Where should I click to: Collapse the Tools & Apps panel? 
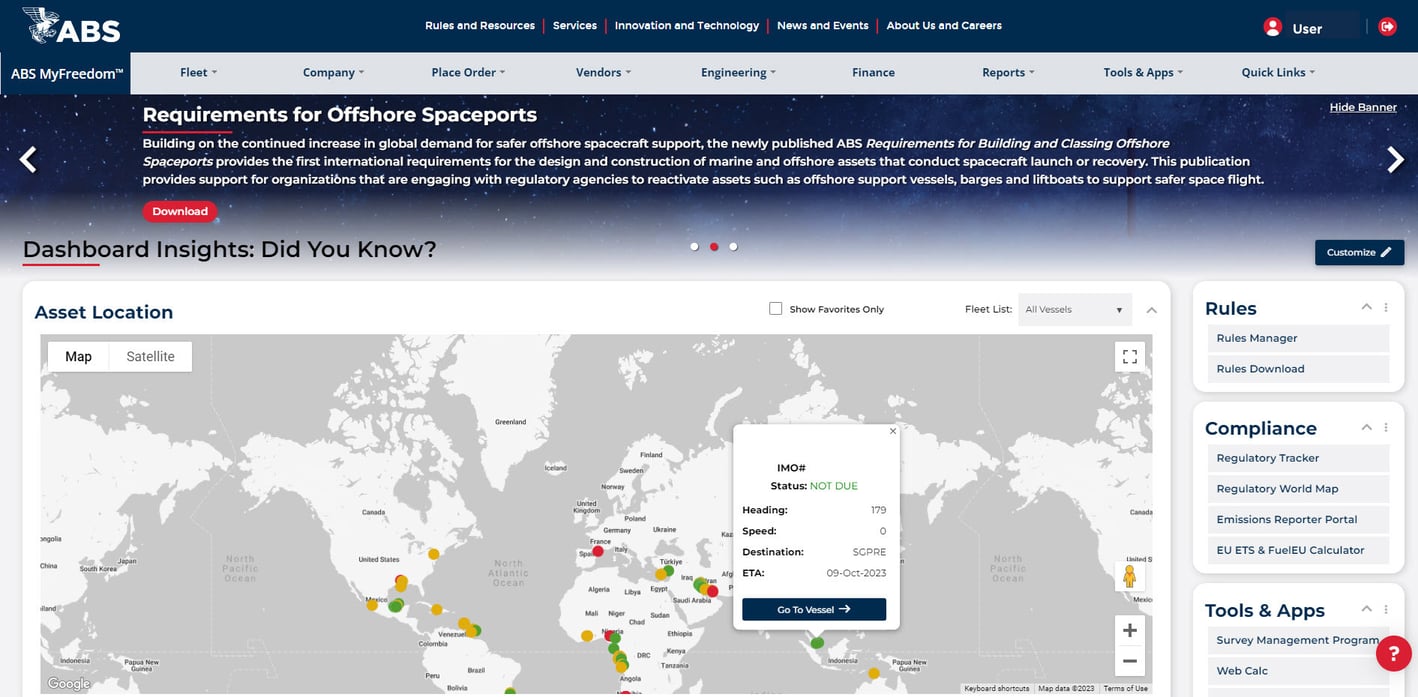tap(1366, 609)
